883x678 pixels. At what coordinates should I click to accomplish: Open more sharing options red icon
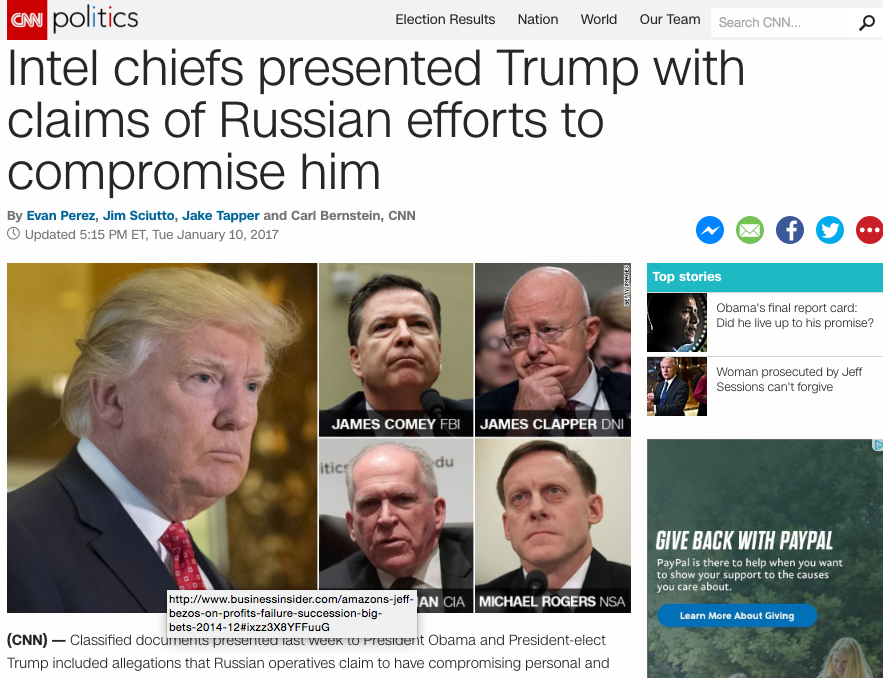tap(869, 230)
